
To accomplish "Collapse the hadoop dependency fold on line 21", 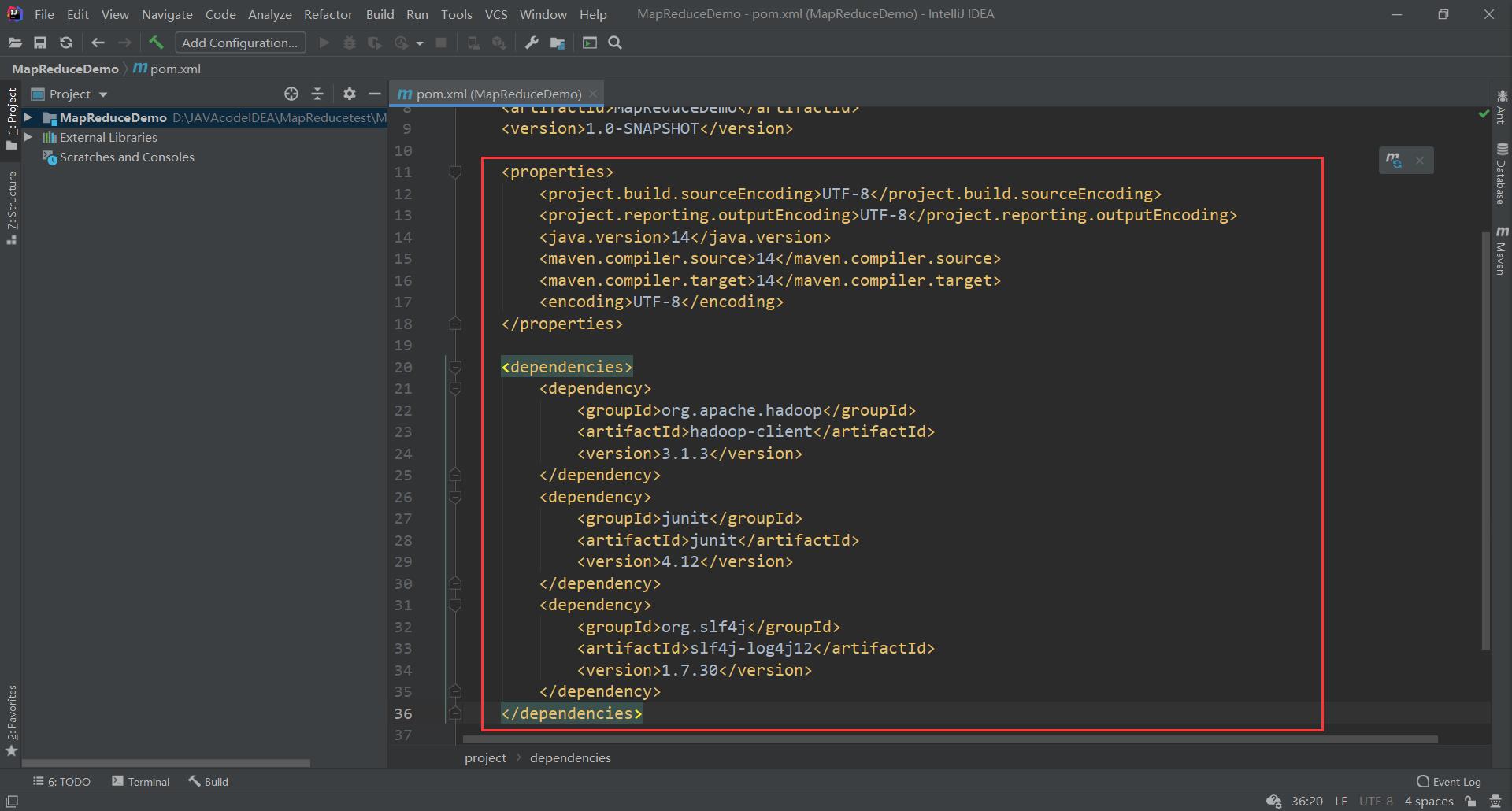I will (455, 388).
